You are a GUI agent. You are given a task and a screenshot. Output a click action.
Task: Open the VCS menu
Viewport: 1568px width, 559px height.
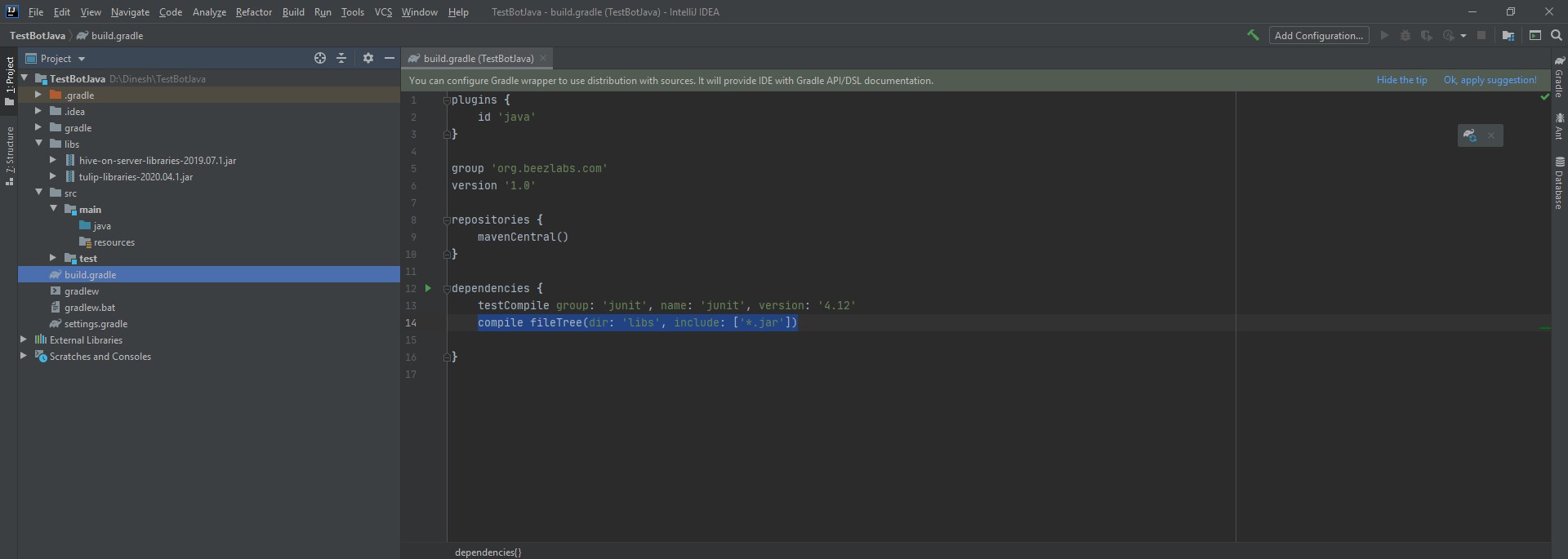[x=383, y=11]
